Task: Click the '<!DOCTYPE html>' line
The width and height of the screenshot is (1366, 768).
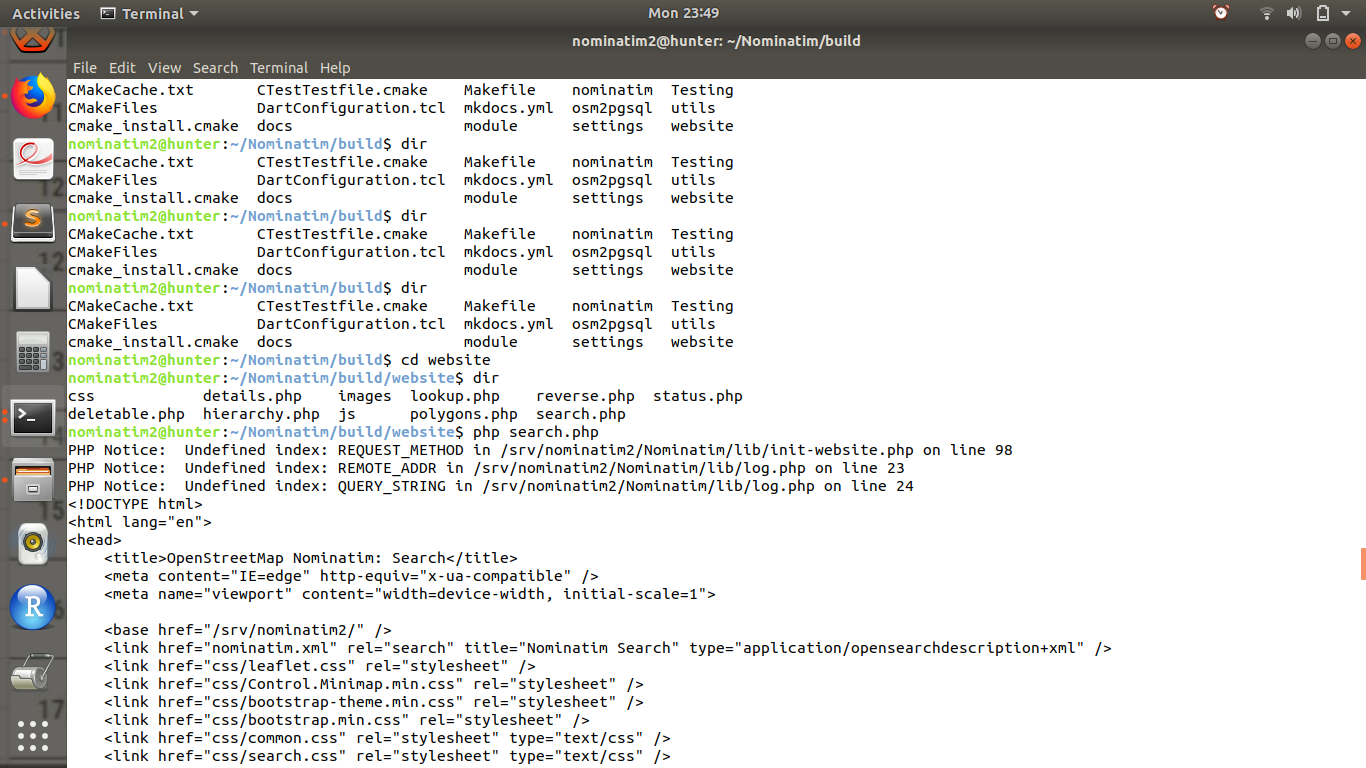Action: tap(135, 504)
